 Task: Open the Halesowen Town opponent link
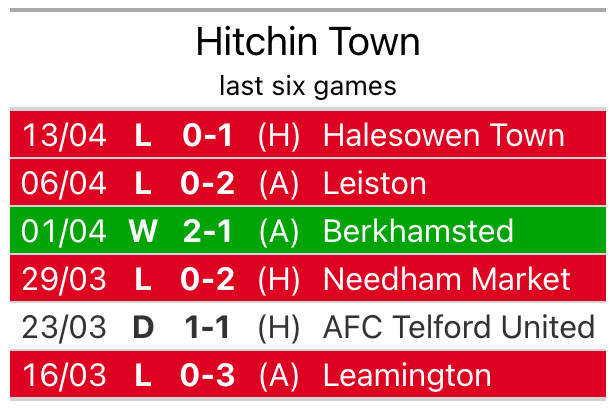pos(443,135)
